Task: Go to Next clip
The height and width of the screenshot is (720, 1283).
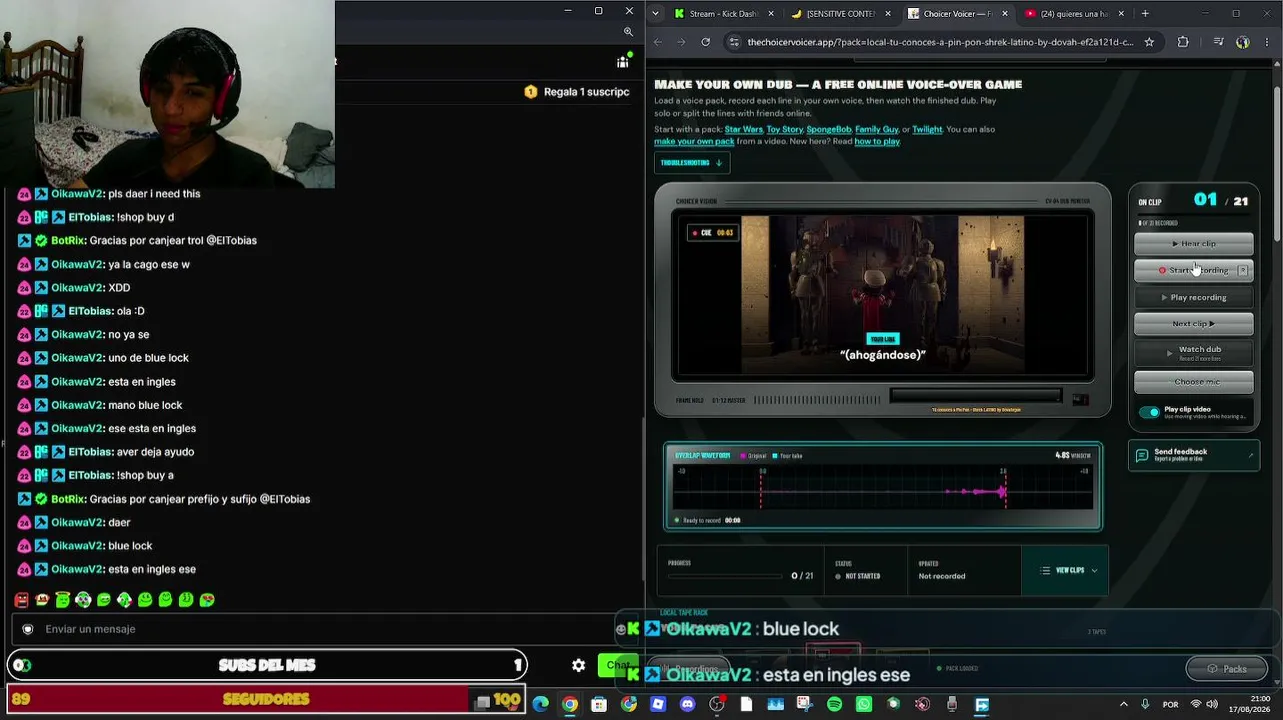Action: click(1194, 323)
